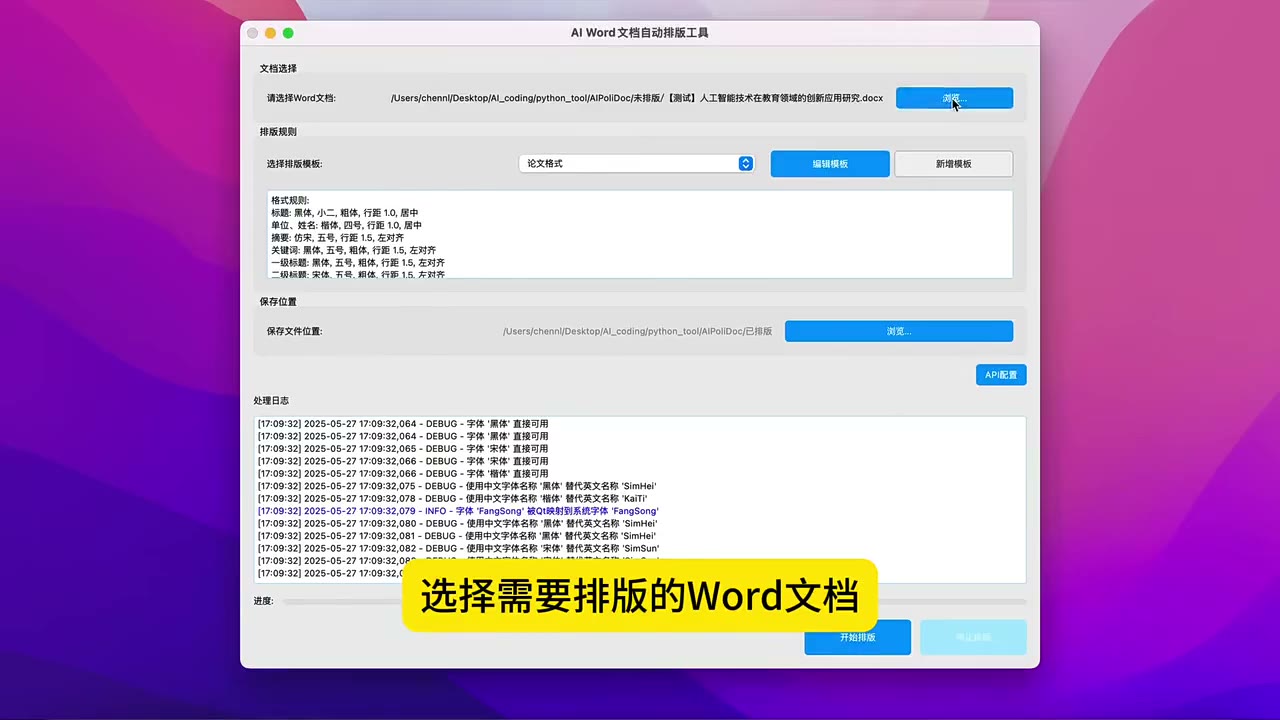Open the API配置 settings button

coord(1001,375)
